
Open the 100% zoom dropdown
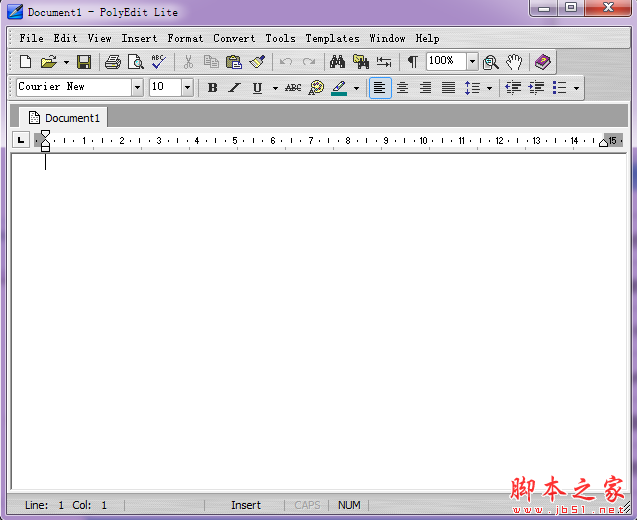tap(472, 62)
